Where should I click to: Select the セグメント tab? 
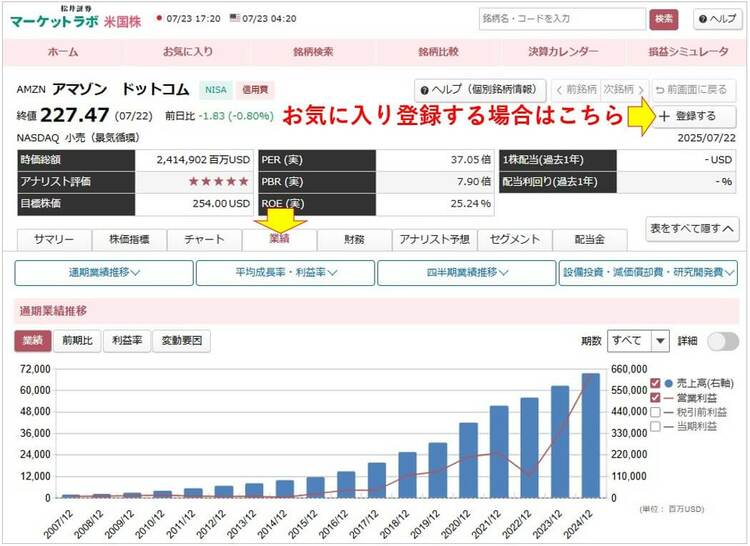tap(515, 240)
